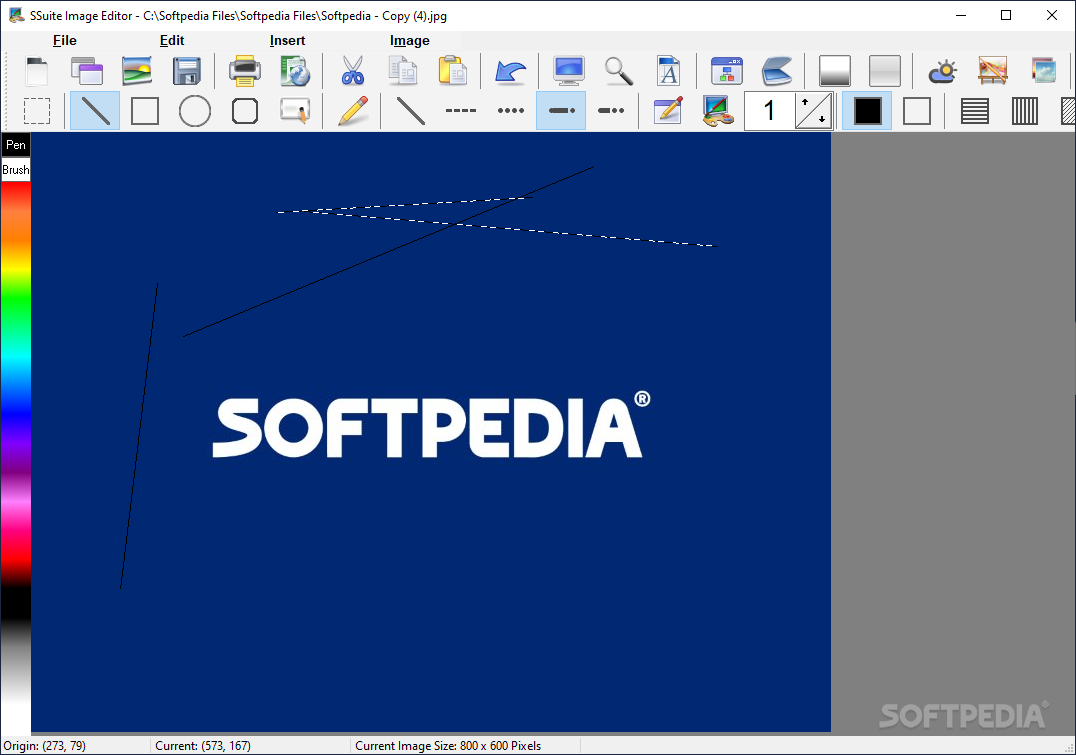Undo with the blue arrow icon
This screenshot has height=755, width=1076.
(x=511, y=71)
